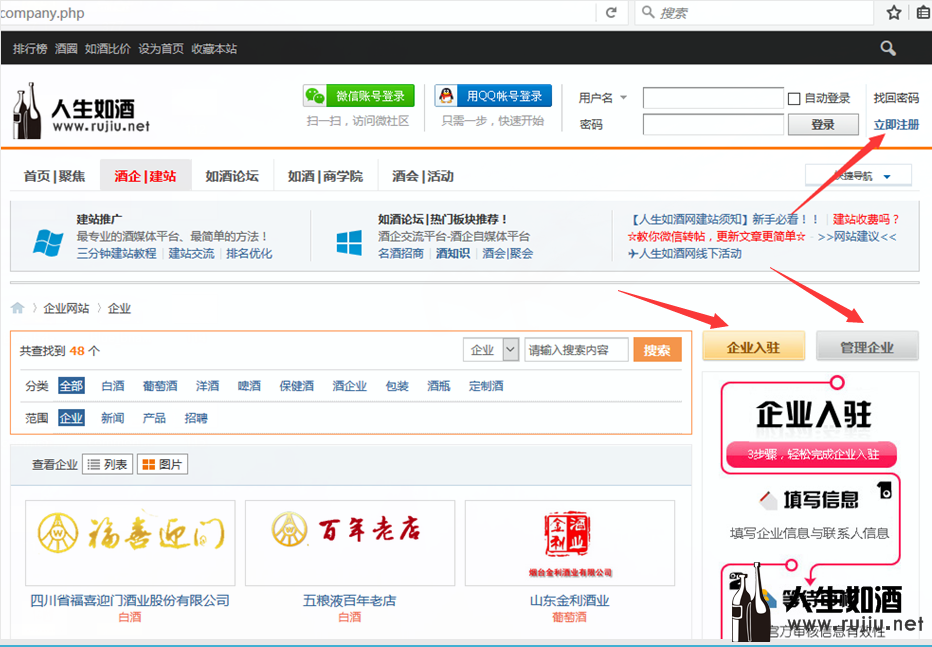Filter category by 白酒
Viewport: 932px width, 647px height.
pyautogui.click(x=113, y=386)
